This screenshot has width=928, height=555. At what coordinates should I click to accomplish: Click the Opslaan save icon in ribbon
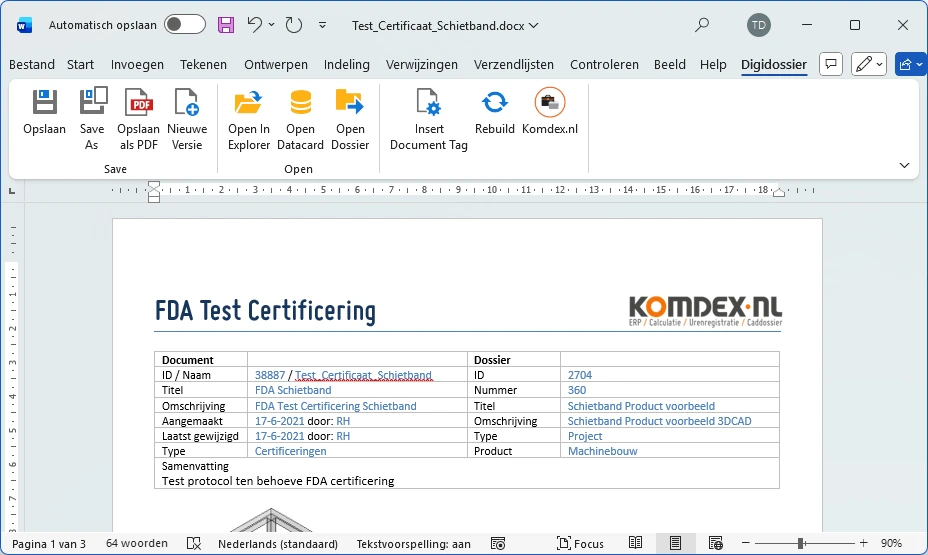point(44,102)
